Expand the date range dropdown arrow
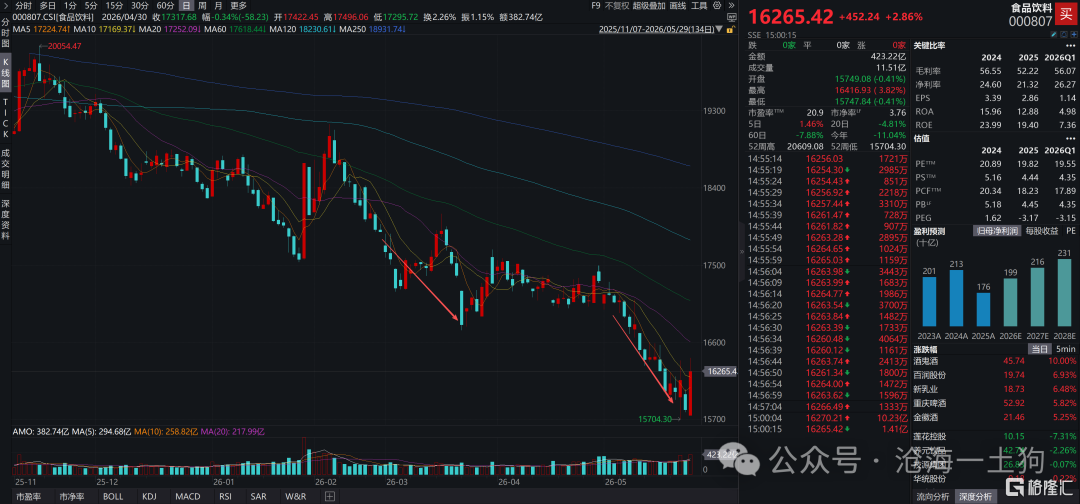 point(719,29)
